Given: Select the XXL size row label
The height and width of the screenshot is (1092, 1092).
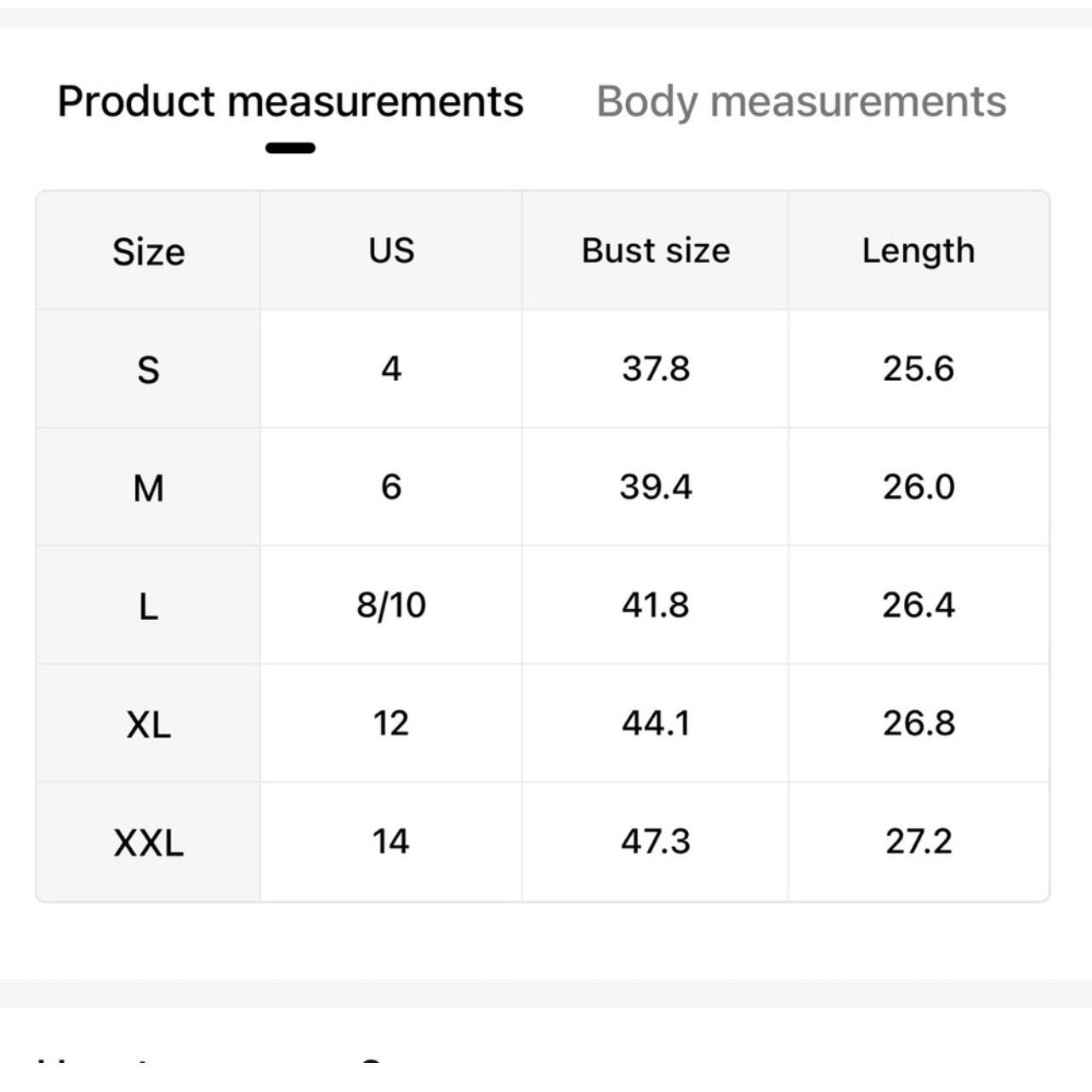Looking at the screenshot, I should 148,843.
